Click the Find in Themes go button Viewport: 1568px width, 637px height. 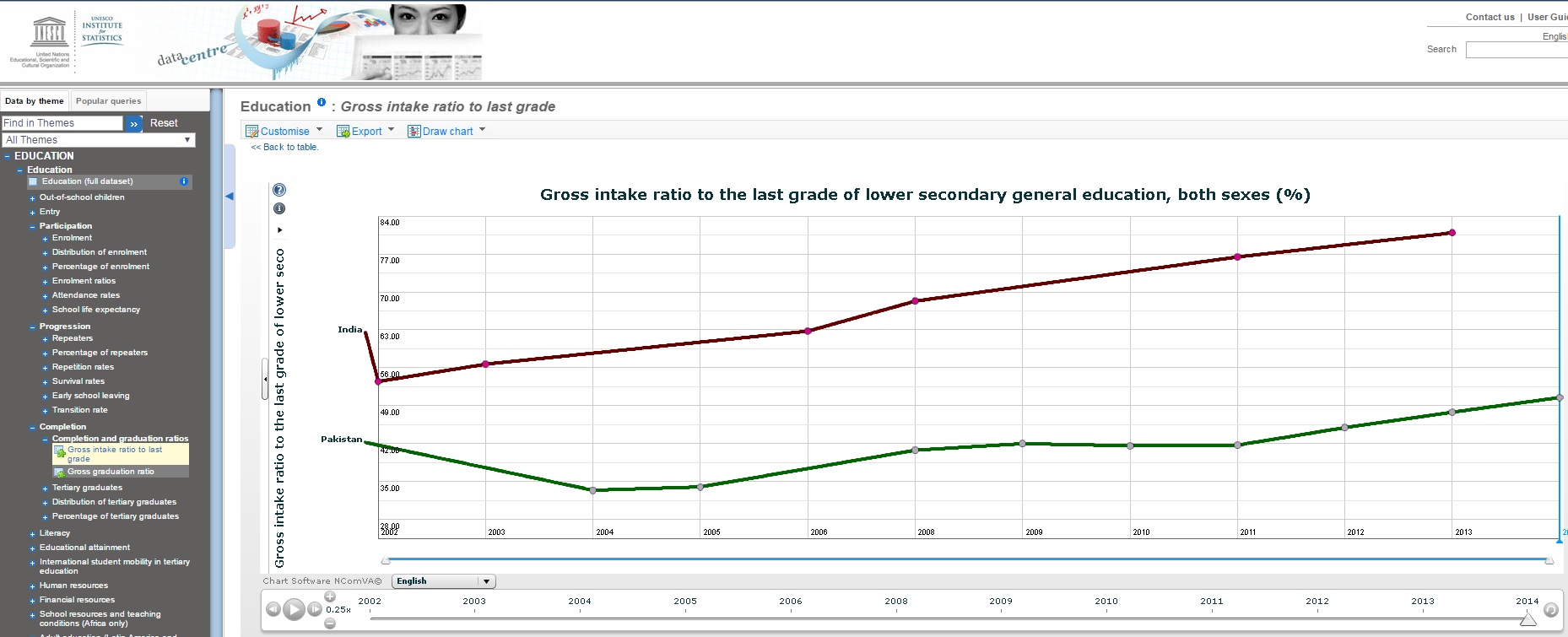click(134, 123)
